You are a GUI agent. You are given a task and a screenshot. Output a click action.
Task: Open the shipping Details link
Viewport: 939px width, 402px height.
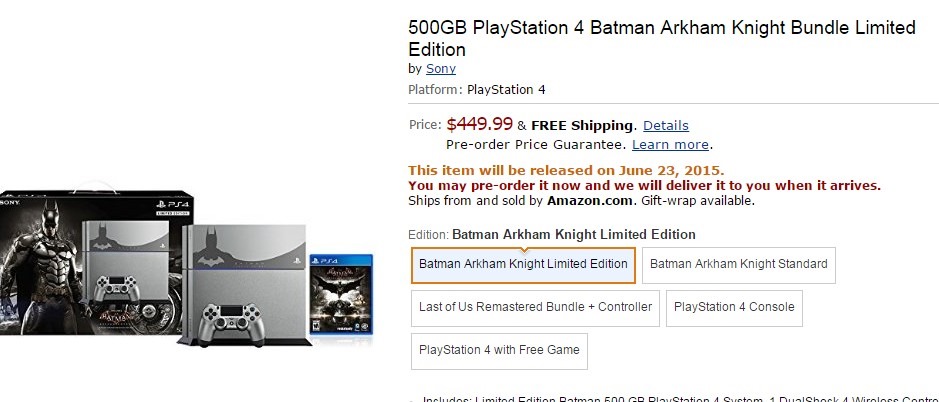click(x=665, y=125)
